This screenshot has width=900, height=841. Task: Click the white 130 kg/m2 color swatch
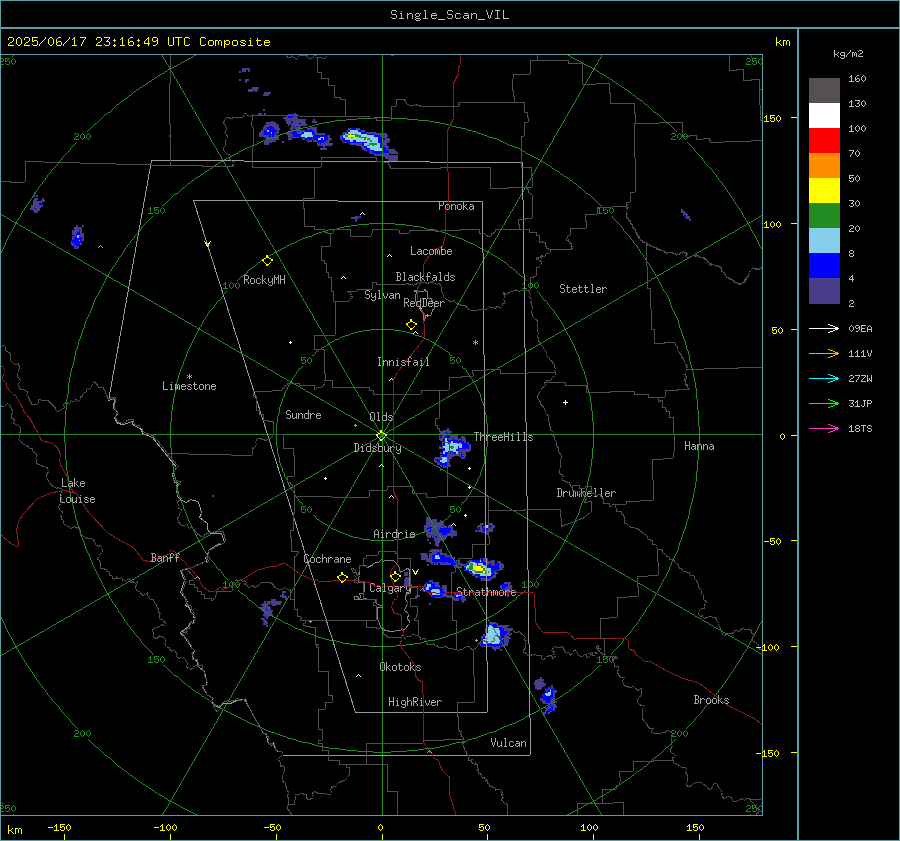(x=824, y=116)
